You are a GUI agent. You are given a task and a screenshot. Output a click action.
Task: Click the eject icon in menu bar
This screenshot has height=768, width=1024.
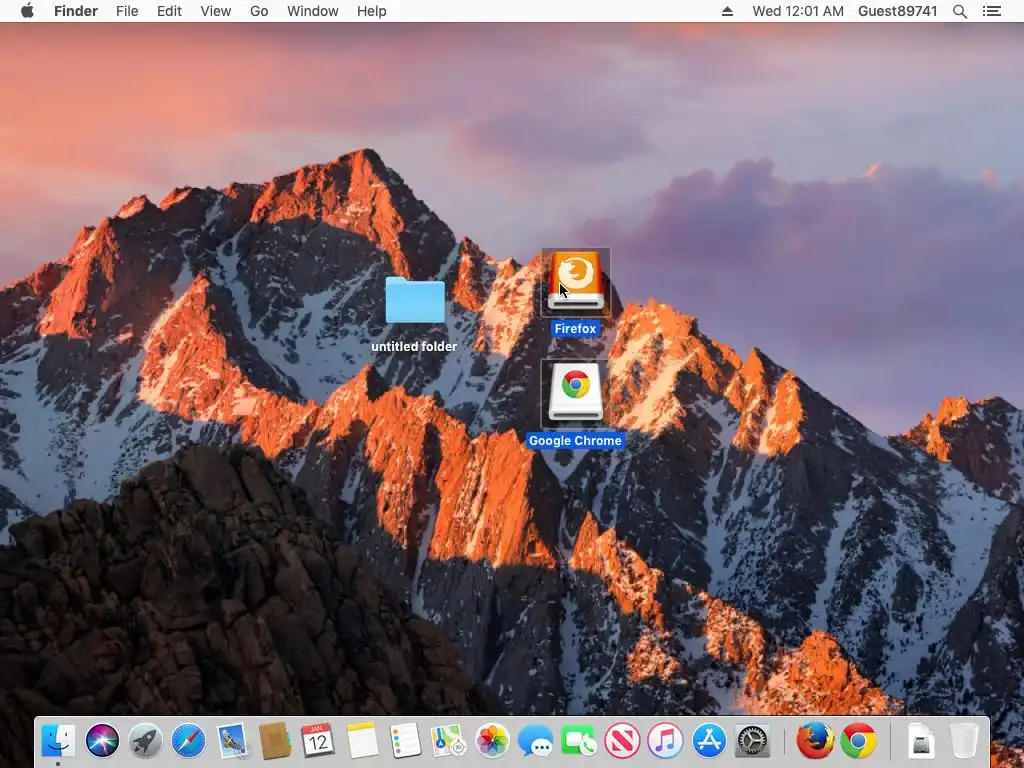point(728,11)
